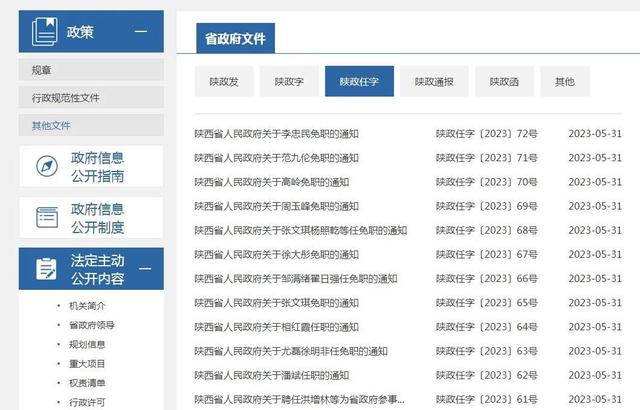This screenshot has width=640, height=410.
Task: Click the date 2023-05-31 in the 李忠民 row
Action: click(595, 134)
